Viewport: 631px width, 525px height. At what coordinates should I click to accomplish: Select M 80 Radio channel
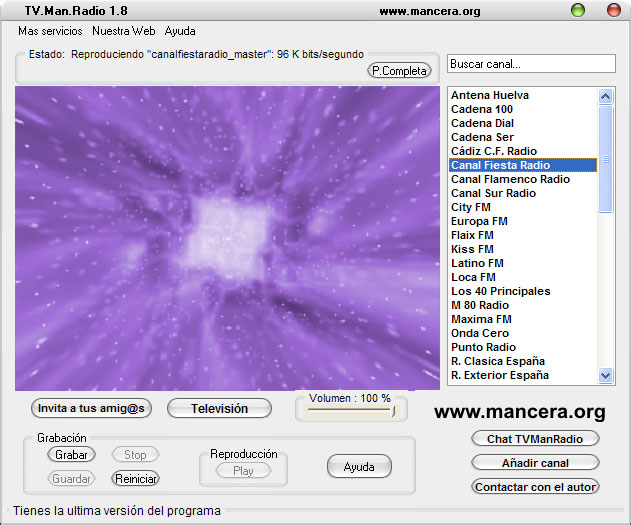click(523, 305)
